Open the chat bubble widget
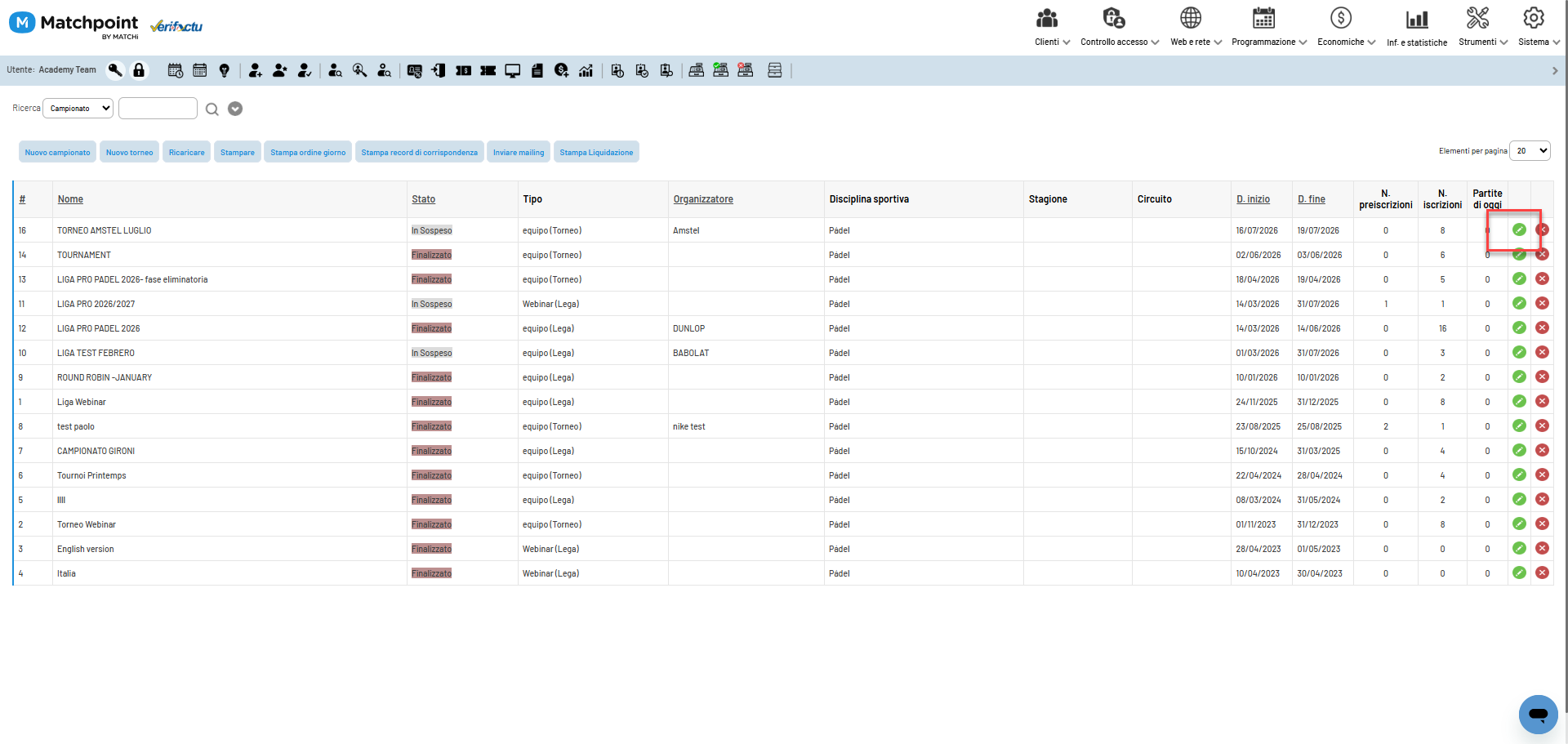 point(1539,715)
